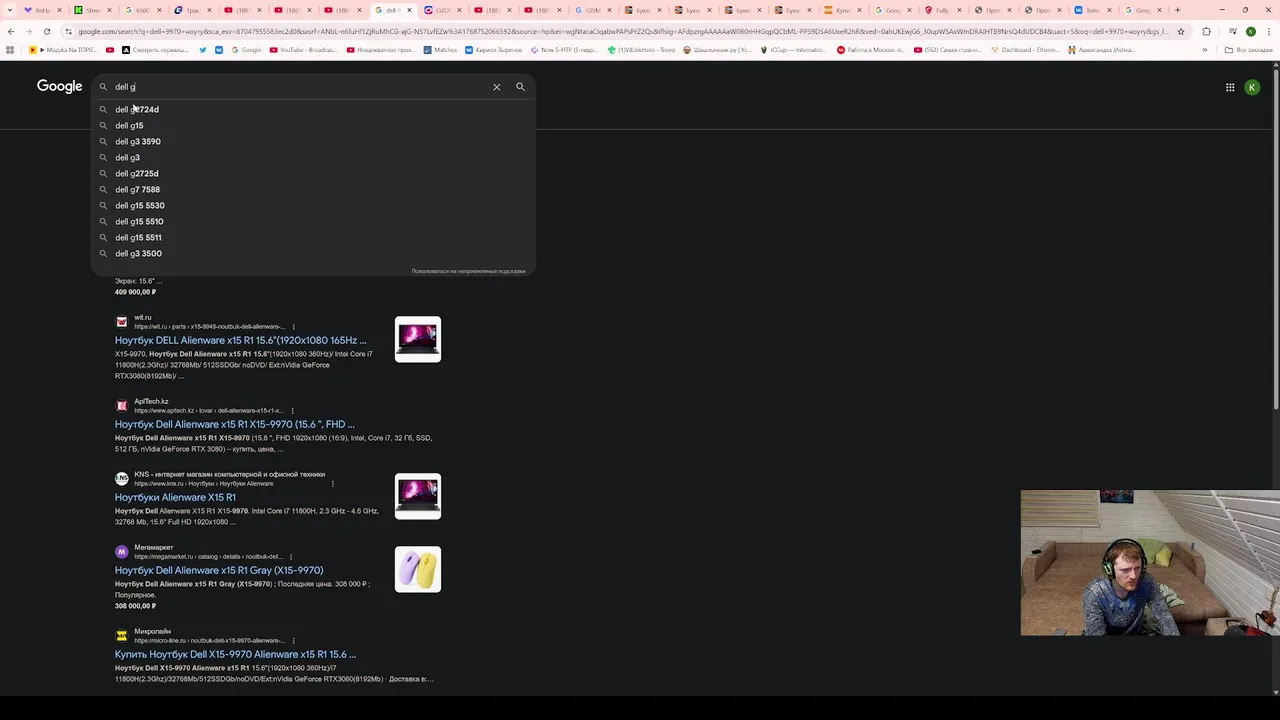Open wit.ru Alienware x15 R1 result link
1280x720 pixels.
(240, 340)
